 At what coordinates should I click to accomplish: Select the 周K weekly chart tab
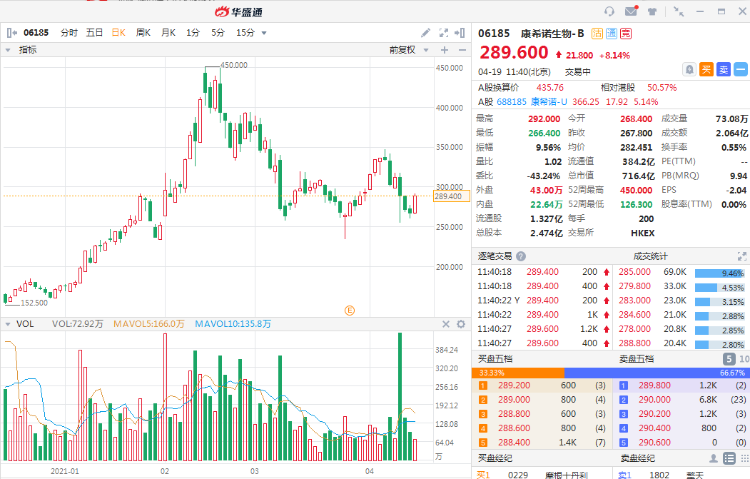143,33
